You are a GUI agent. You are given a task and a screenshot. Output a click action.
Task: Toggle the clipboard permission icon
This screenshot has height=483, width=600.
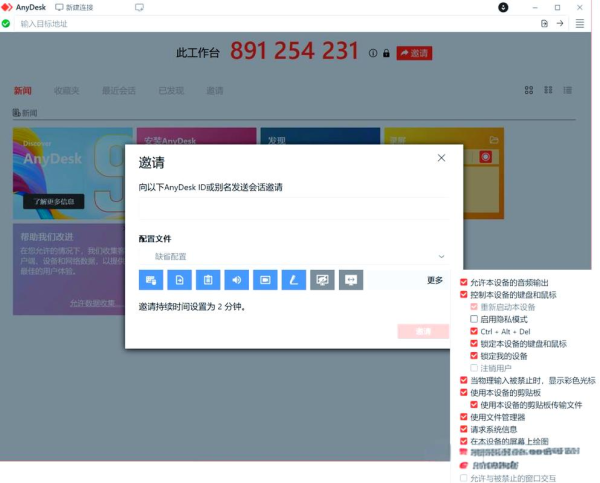click(208, 280)
